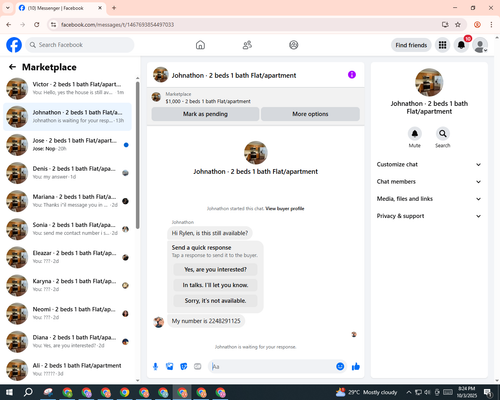Click the listing thumbnail in chat header
The height and width of the screenshot is (400, 500).
coord(161,75)
